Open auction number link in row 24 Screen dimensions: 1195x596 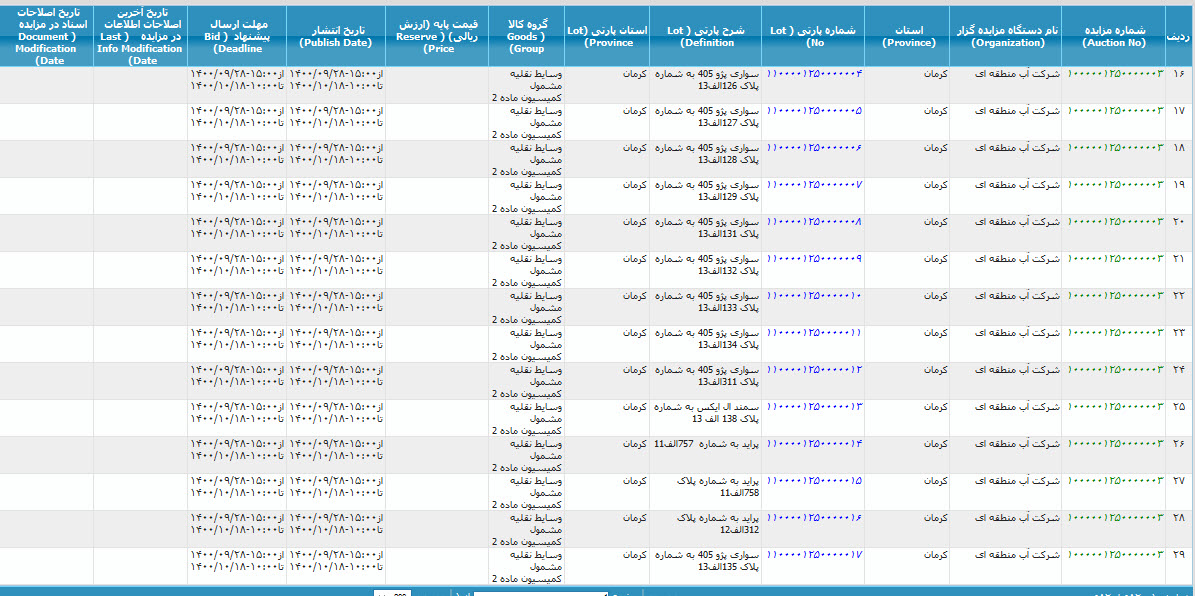point(1115,370)
